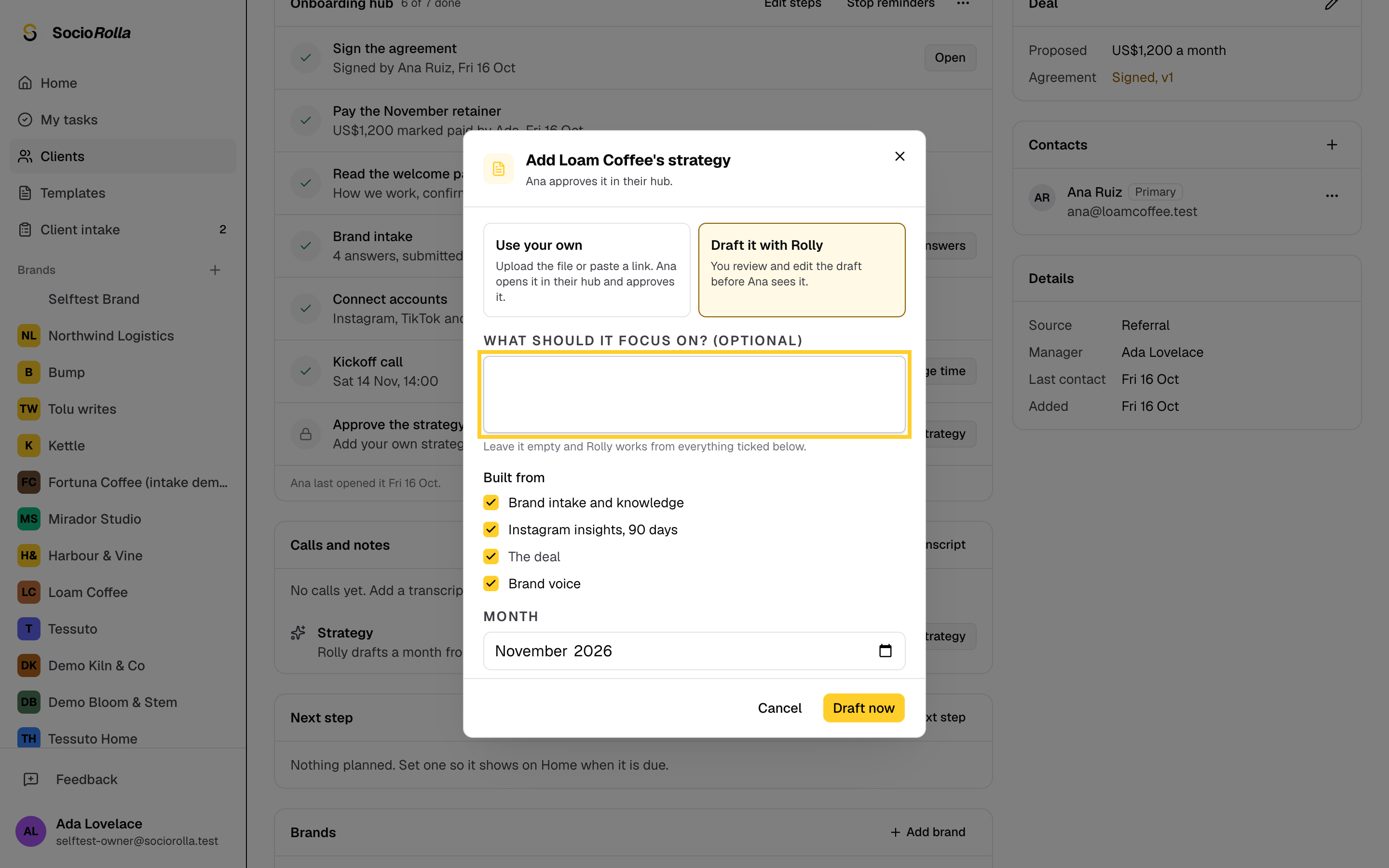Click the Ana Ruiz AR avatar

click(1042, 198)
